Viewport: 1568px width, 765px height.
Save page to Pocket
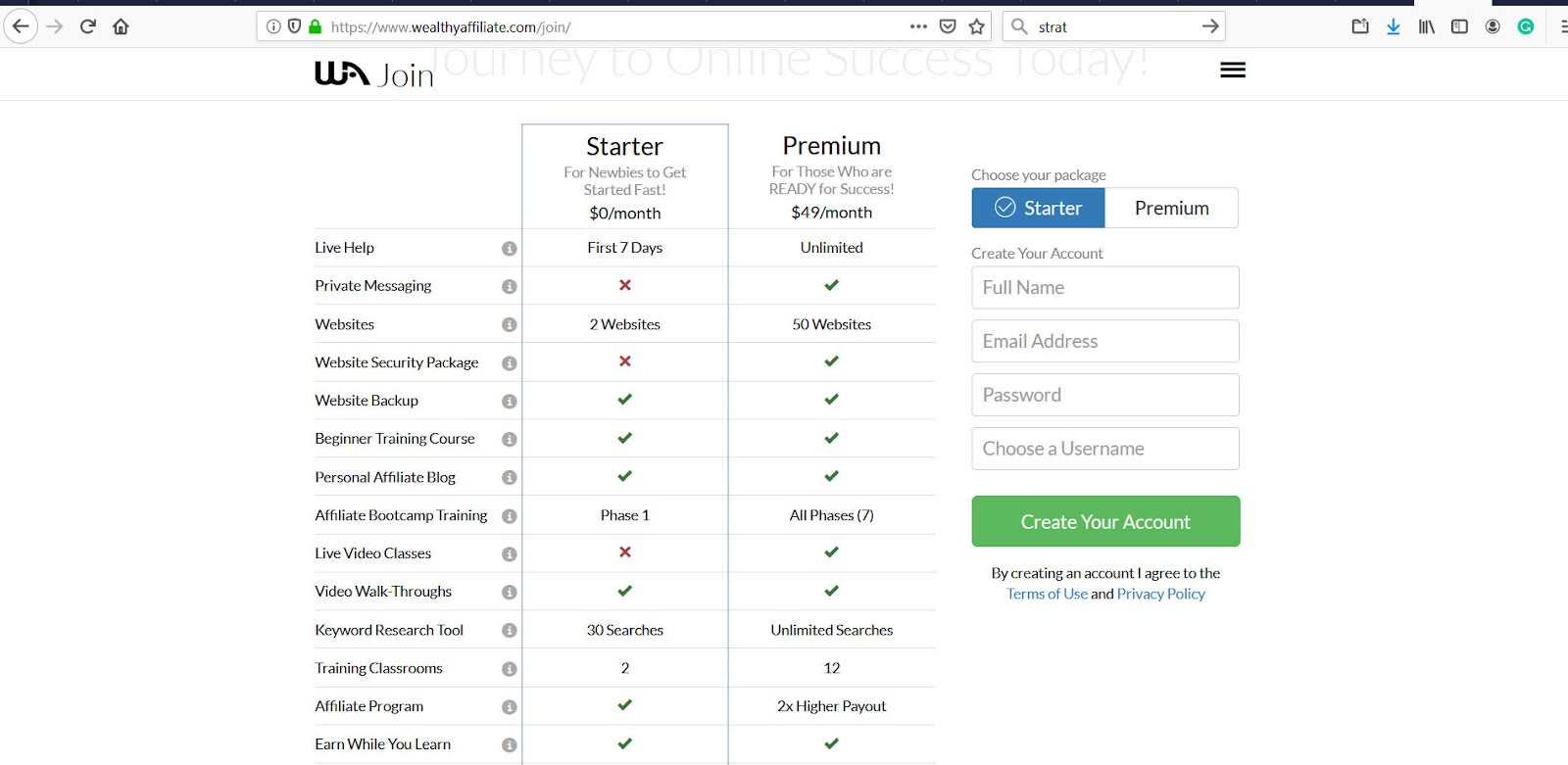(948, 26)
